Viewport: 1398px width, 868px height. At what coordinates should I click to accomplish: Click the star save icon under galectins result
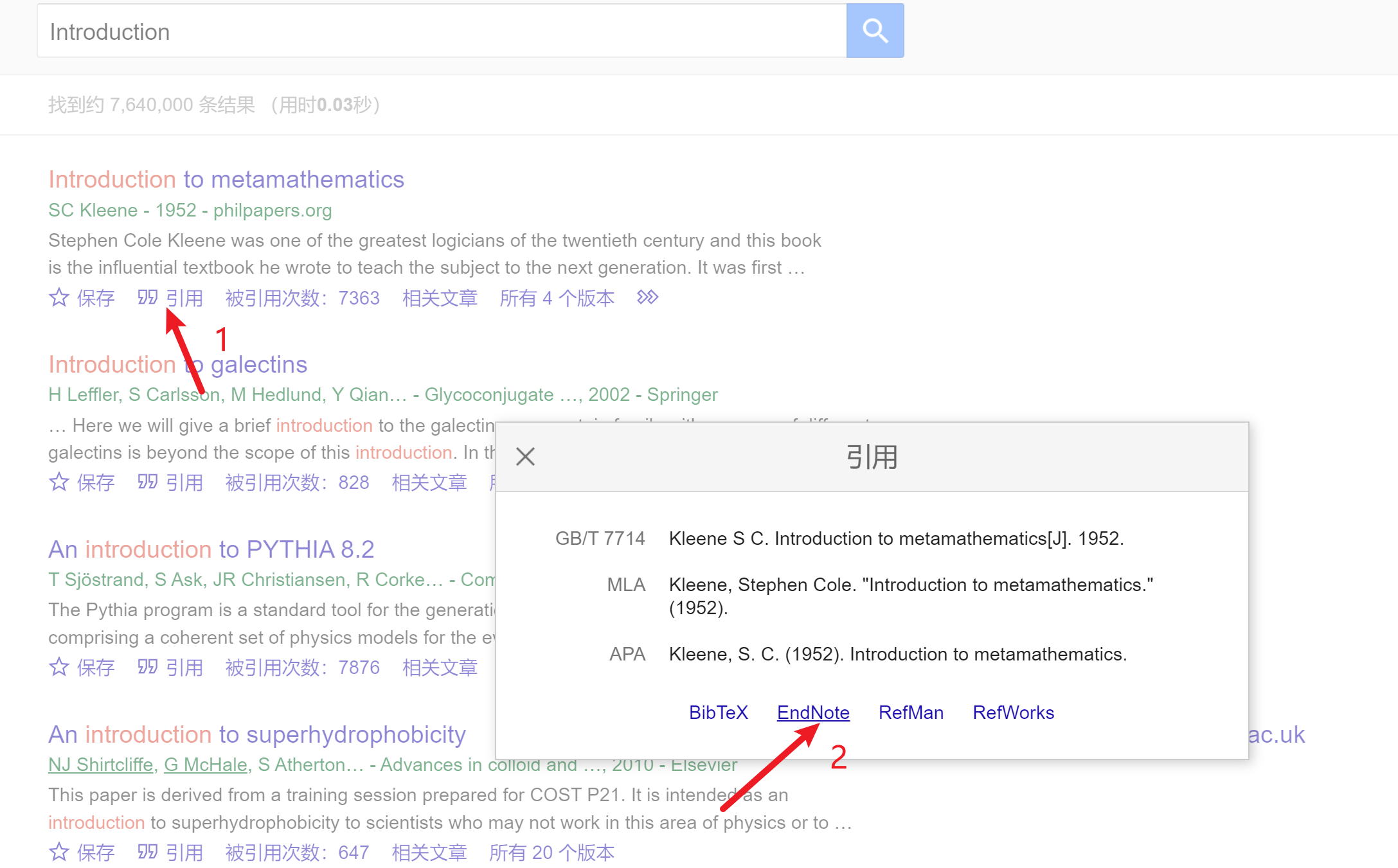58,482
